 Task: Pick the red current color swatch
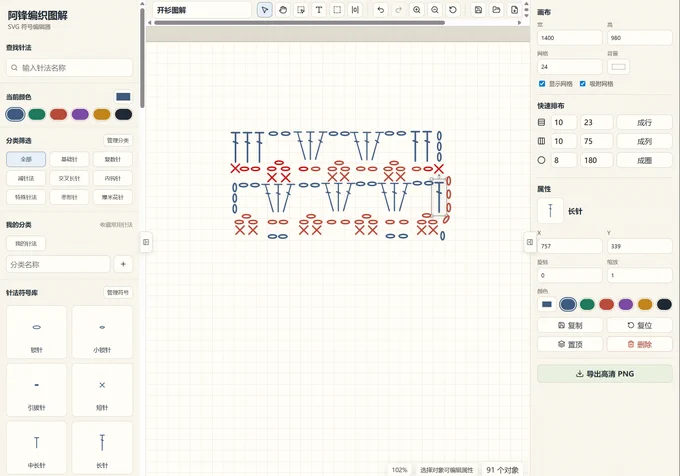point(59,114)
